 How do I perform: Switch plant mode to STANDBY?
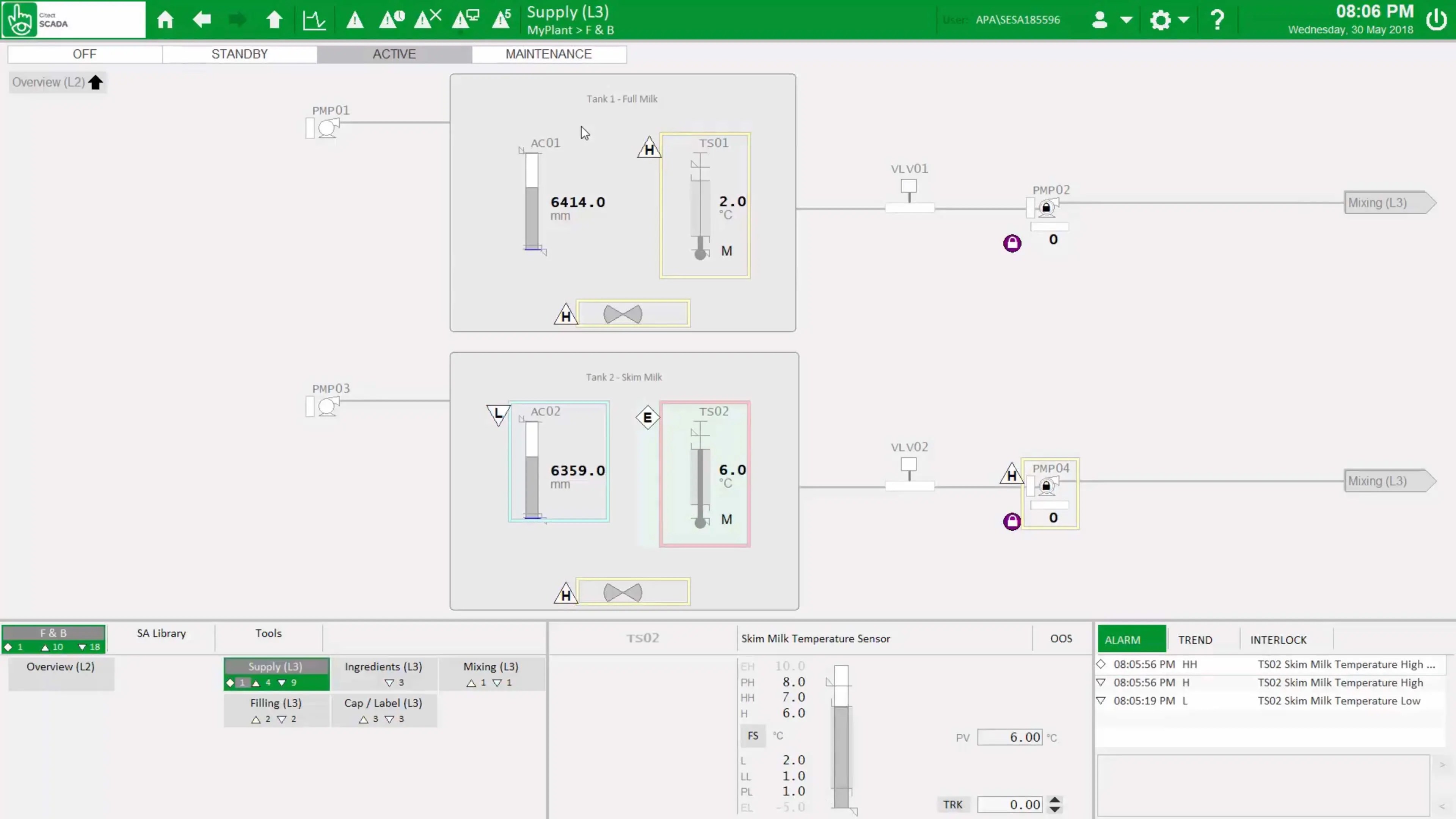tap(240, 54)
